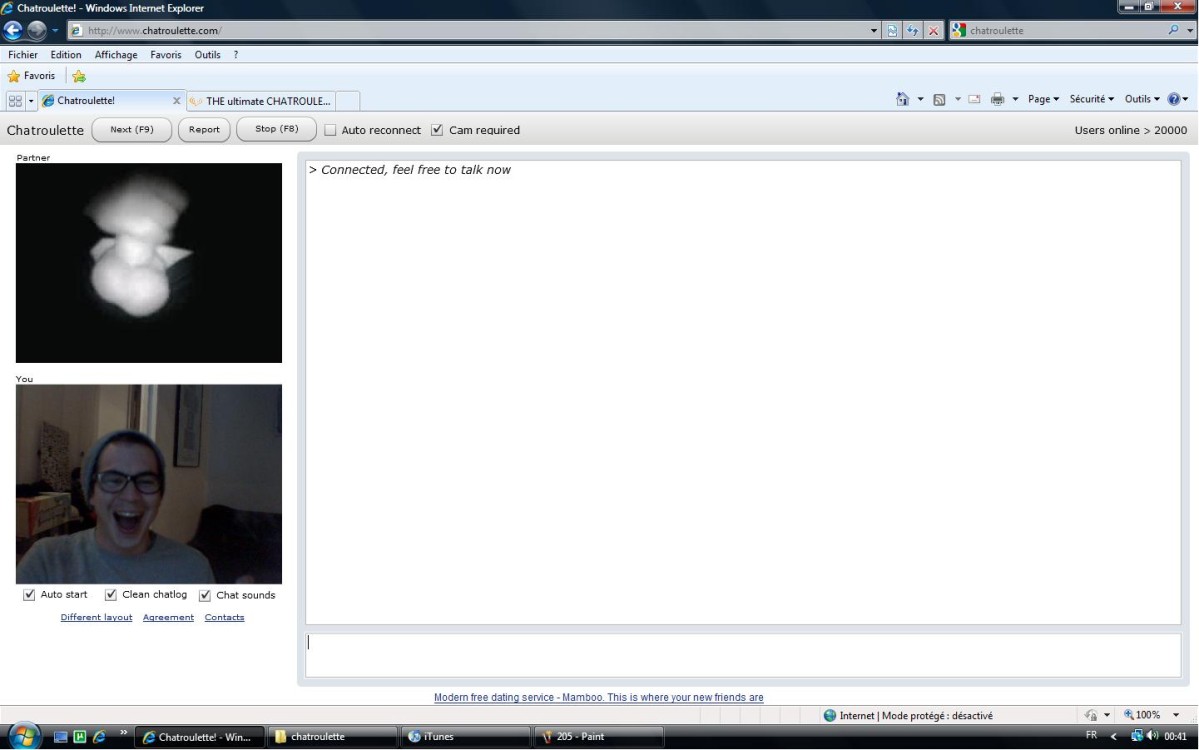
Task: Open the Outils command bar dropdown
Action: coord(1142,99)
